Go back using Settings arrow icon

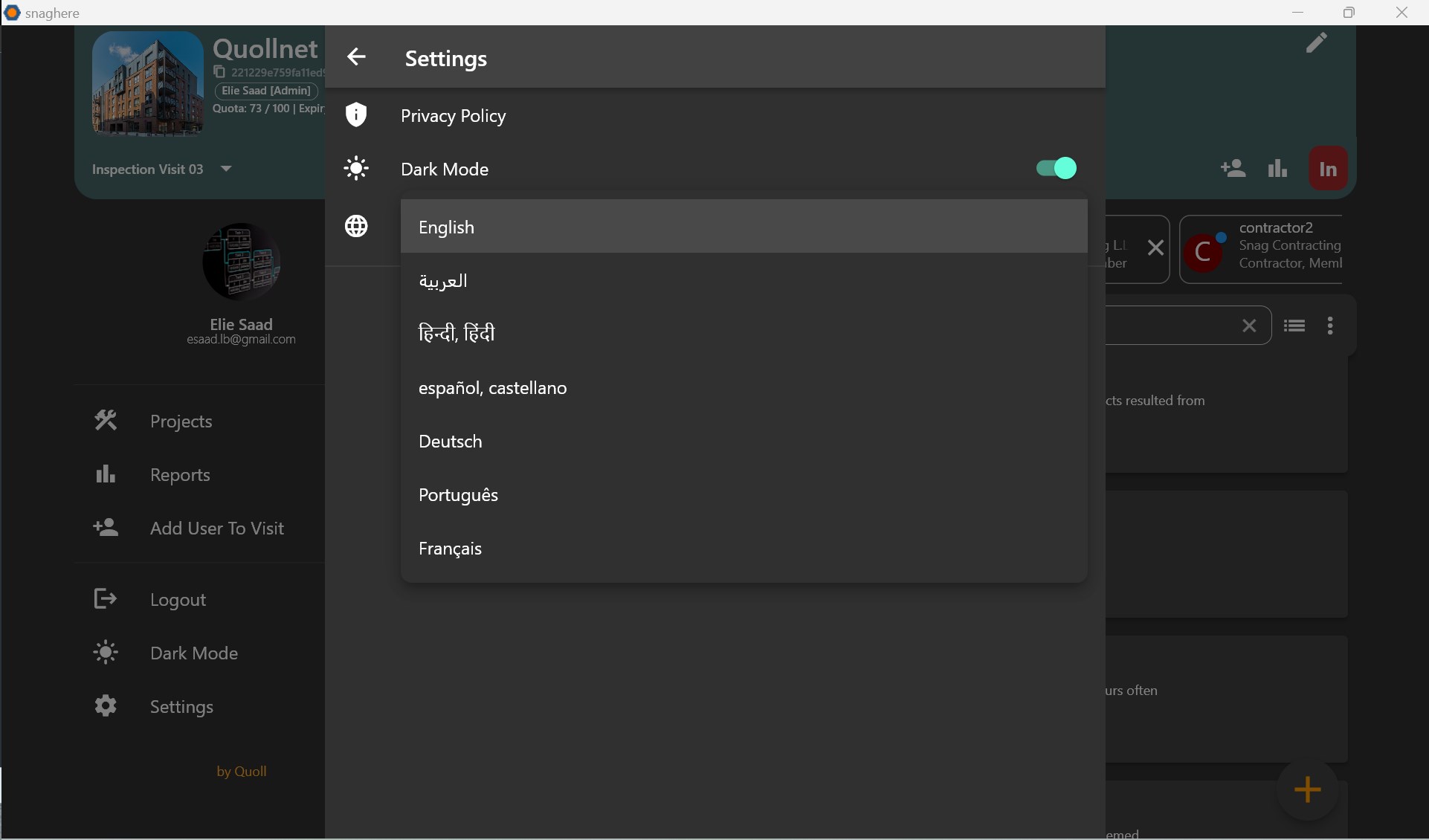coord(357,57)
